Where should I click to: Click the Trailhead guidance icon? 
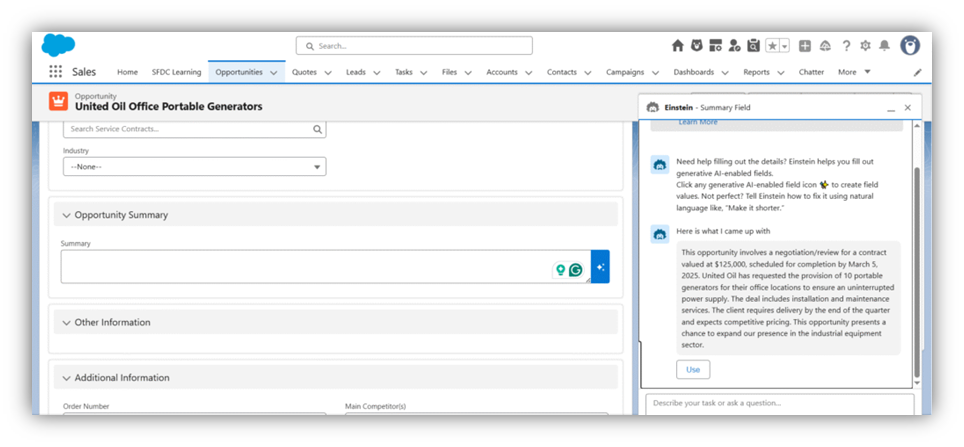pyautogui.click(x=825, y=45)
